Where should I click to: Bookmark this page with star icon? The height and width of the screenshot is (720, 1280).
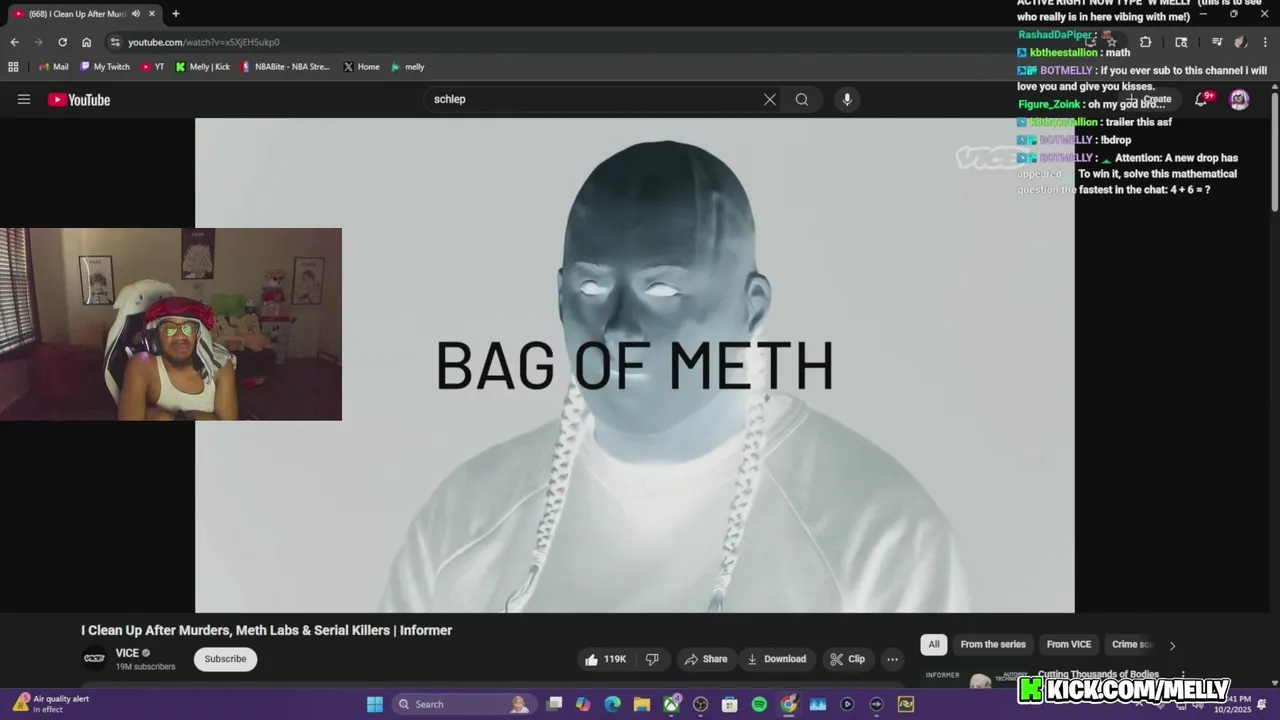1111,42
